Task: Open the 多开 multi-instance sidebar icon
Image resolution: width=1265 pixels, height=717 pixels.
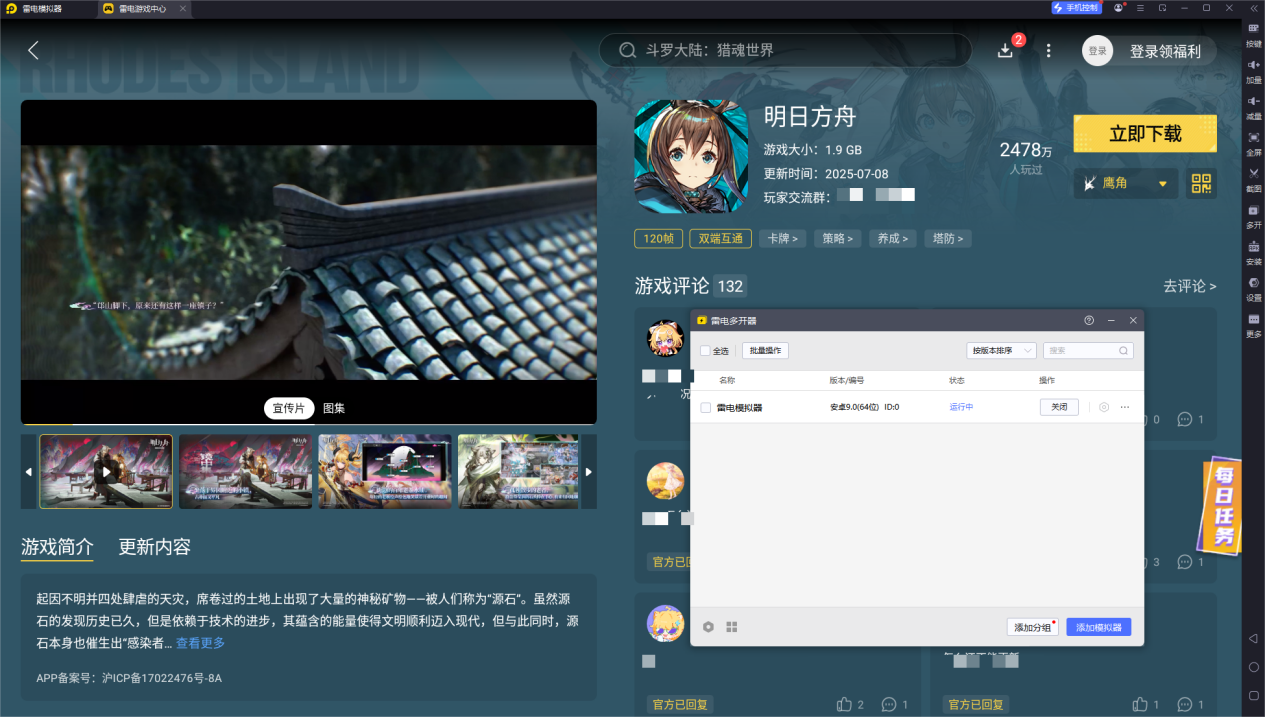Action: tap(1253, 214)
